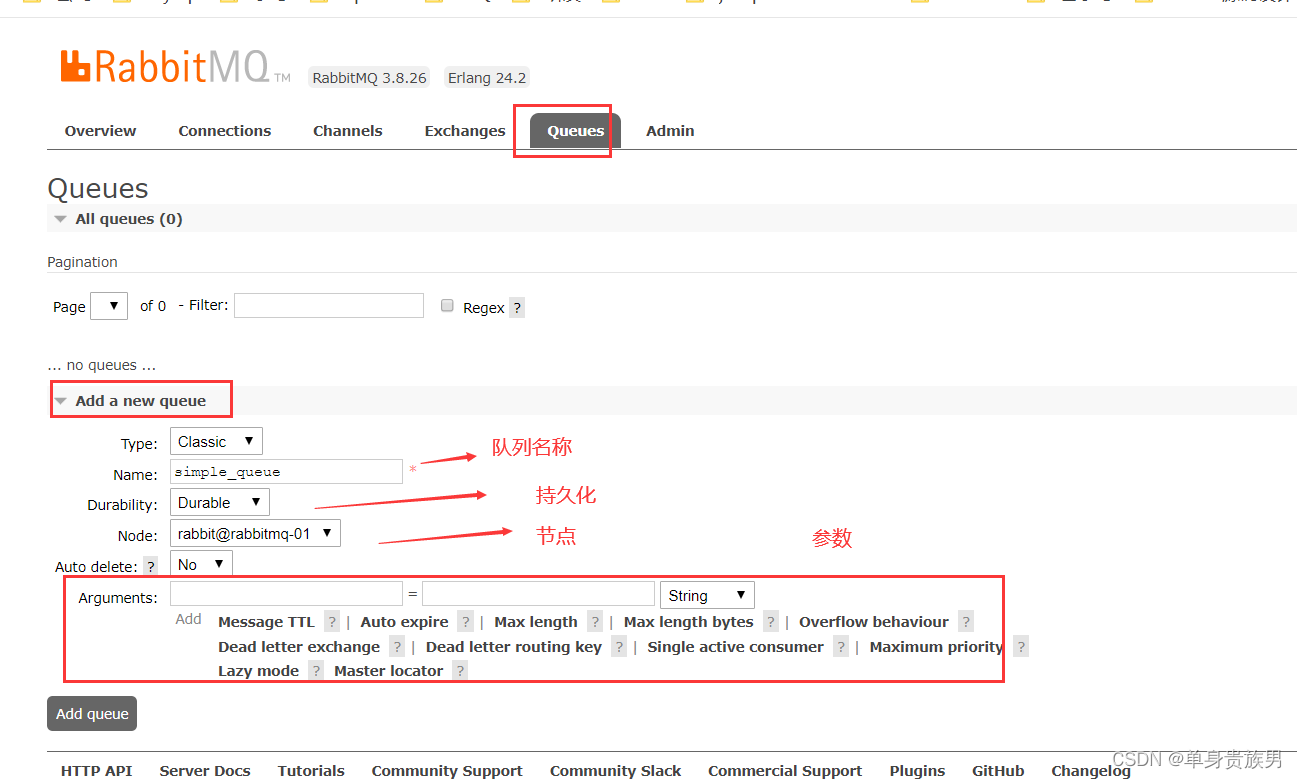Open help icon for Master locator
This screenshot has width=1297, height=779.
coord(460,671)
